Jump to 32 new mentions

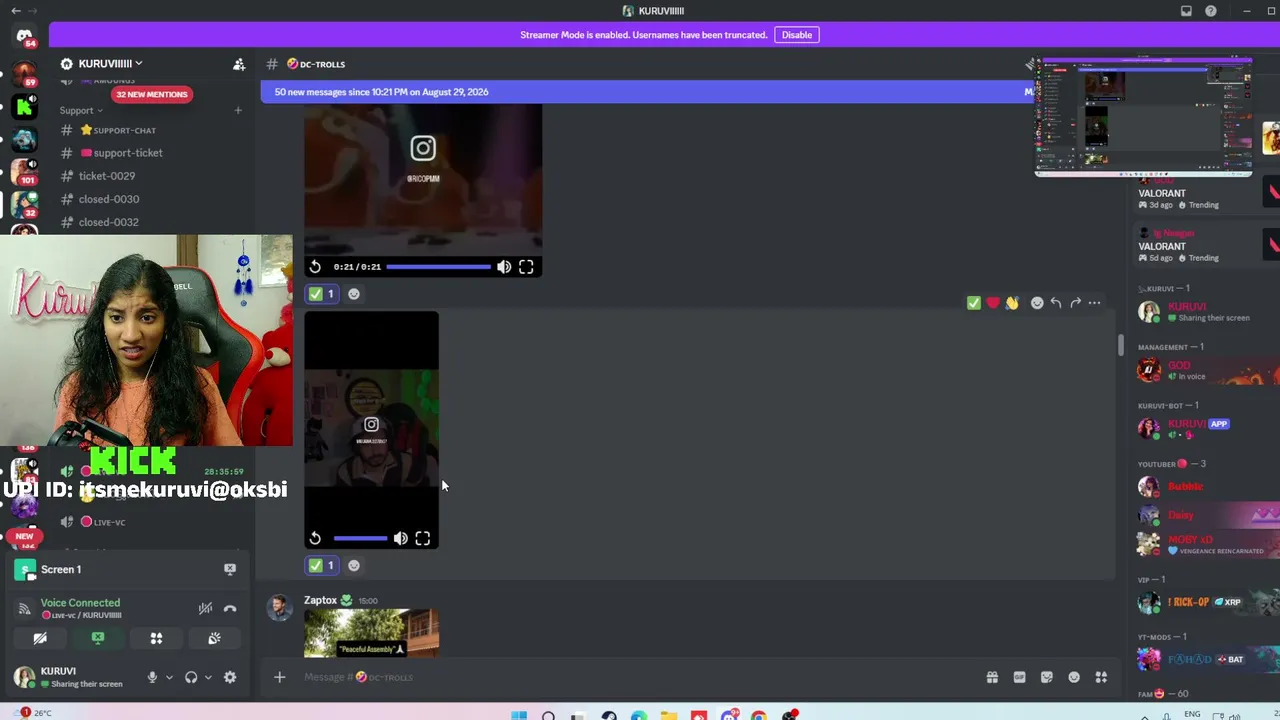pos(151,94)
